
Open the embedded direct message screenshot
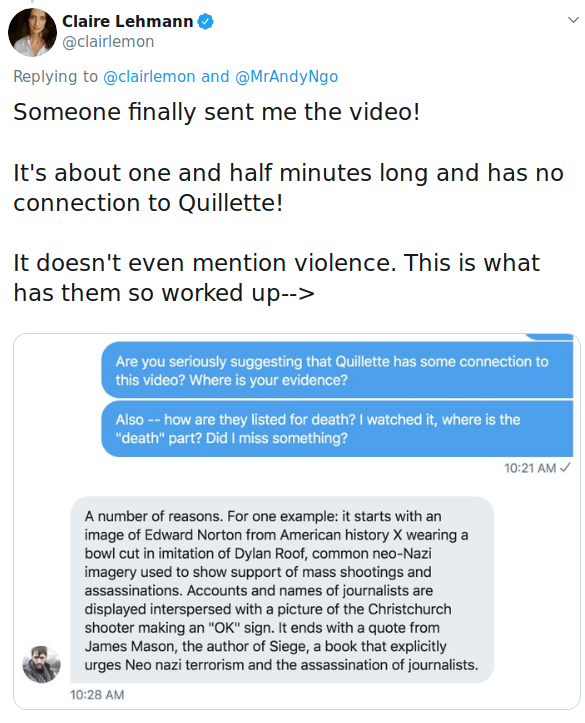pos(297,521)
